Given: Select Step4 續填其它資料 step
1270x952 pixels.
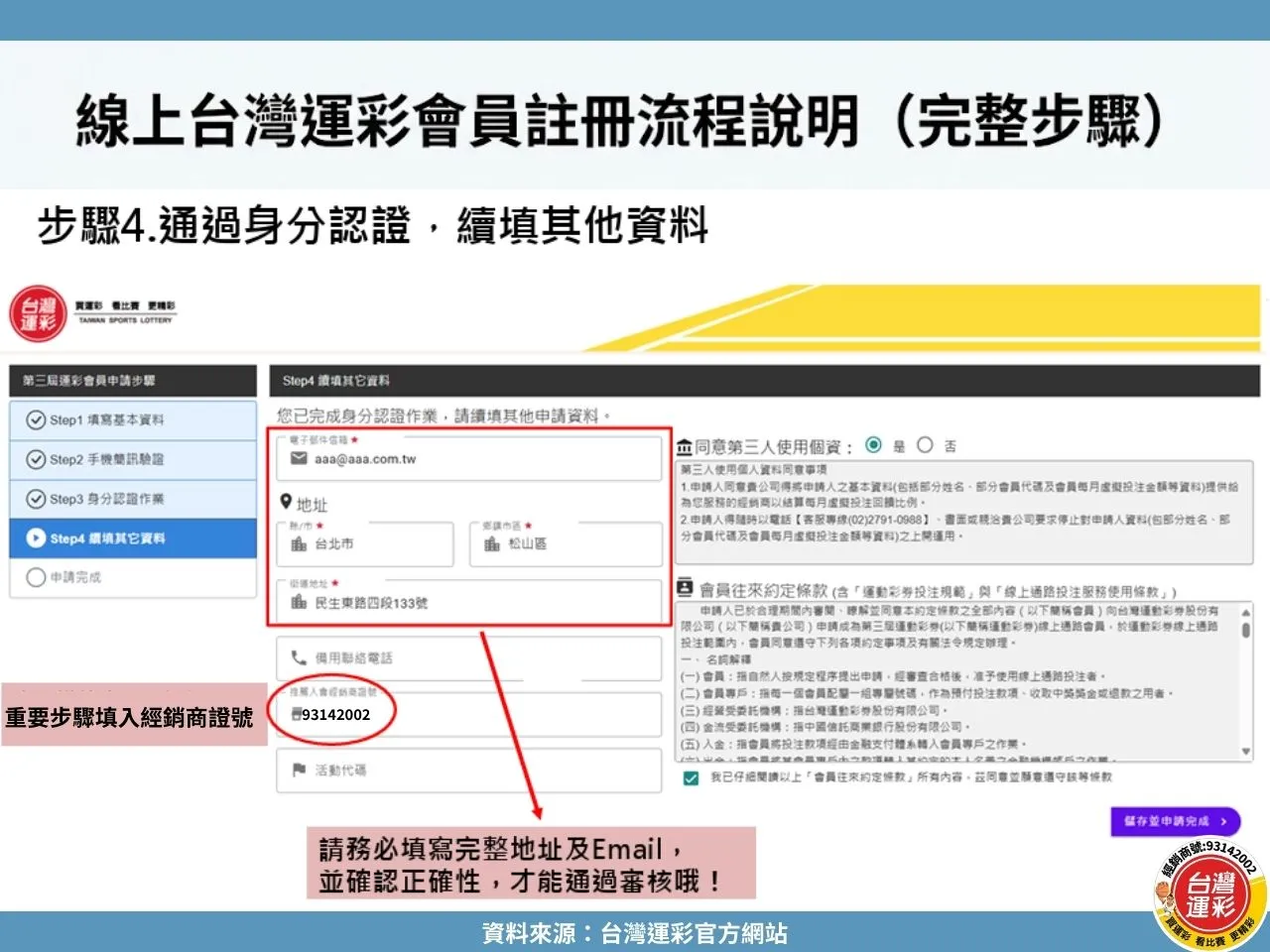Looking at the screenshot, I should pos(133,538).
